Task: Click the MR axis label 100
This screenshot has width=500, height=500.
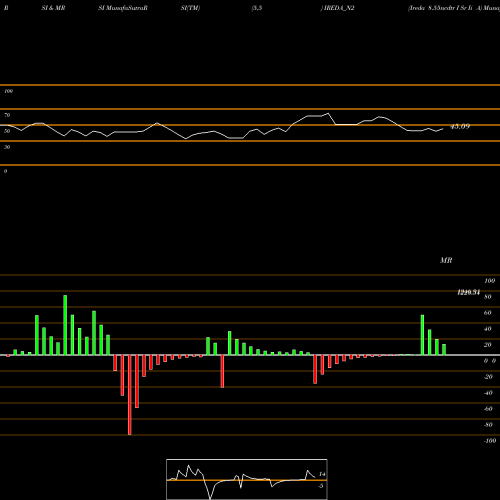Action: point(489,281)
